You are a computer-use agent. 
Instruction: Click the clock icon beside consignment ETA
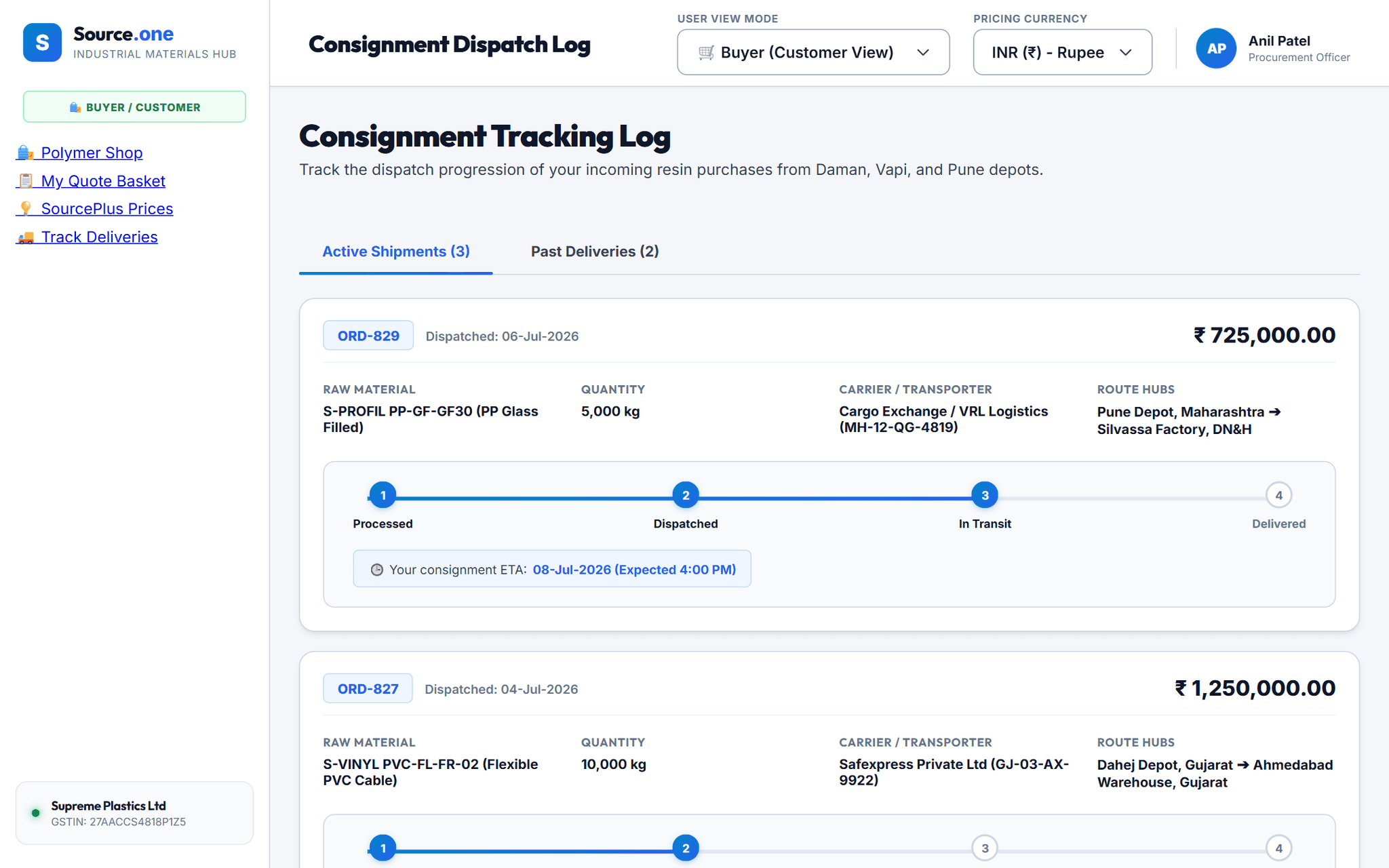click(377, 570)
